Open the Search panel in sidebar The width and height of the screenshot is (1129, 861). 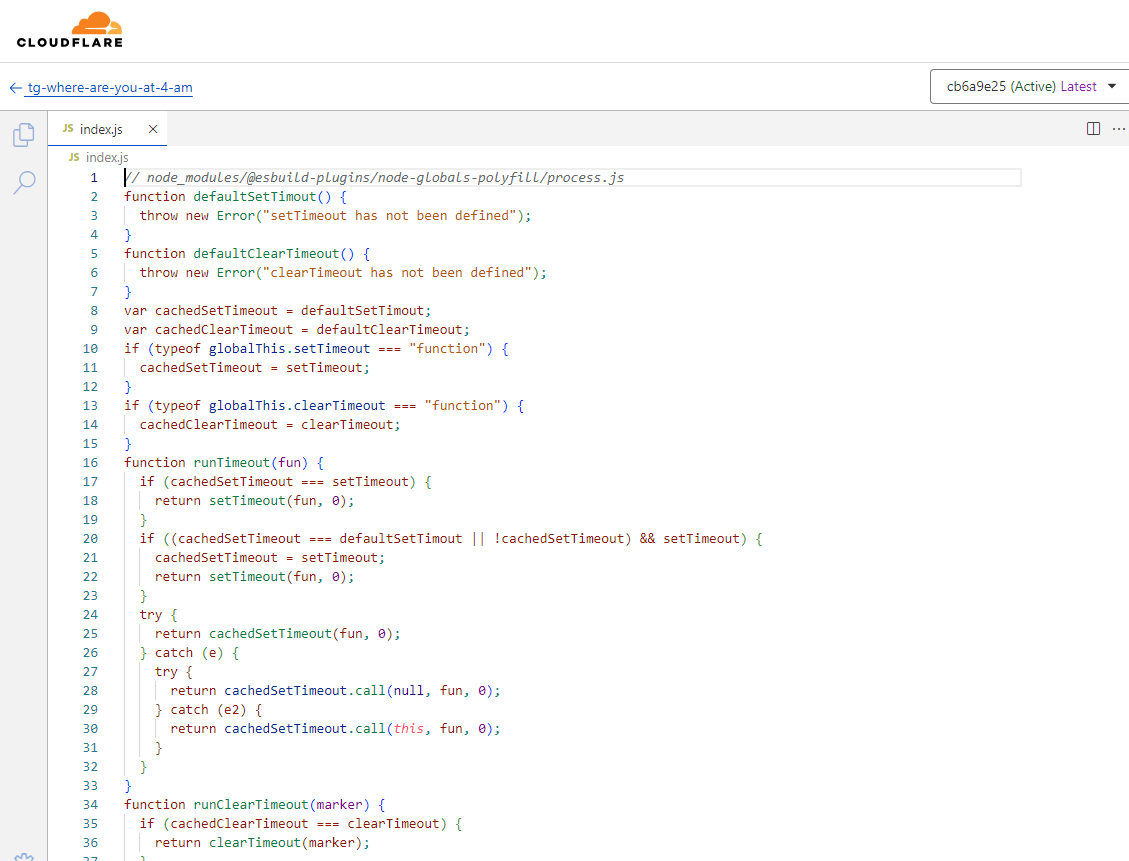[x=24, y=182]
